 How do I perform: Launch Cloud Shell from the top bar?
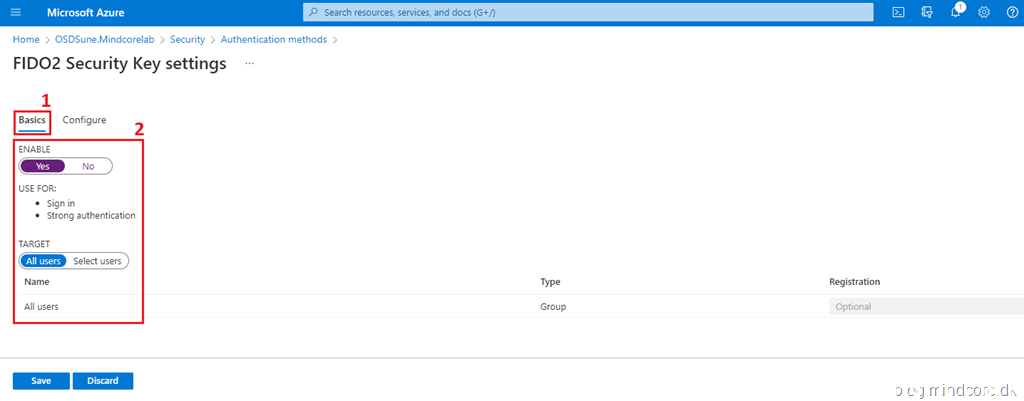pos(898,12)
